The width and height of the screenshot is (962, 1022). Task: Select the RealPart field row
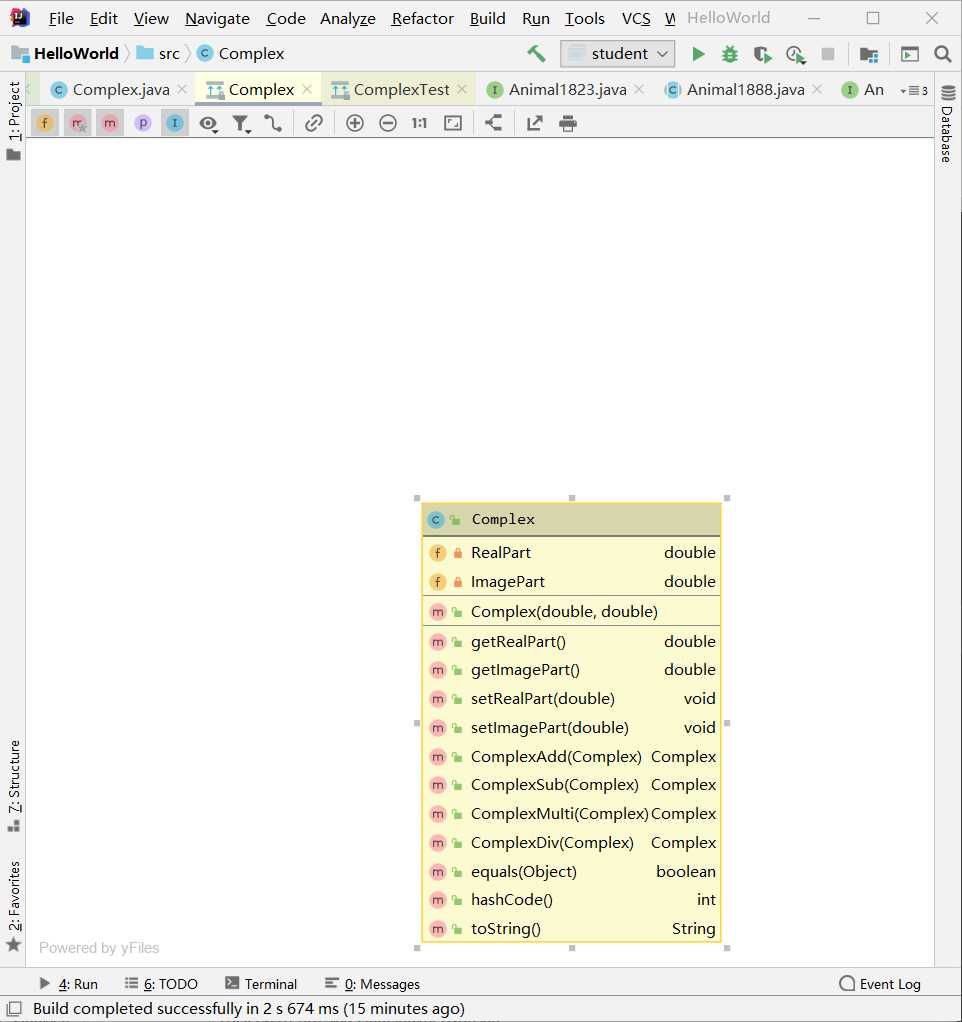(x=571, y=553)
